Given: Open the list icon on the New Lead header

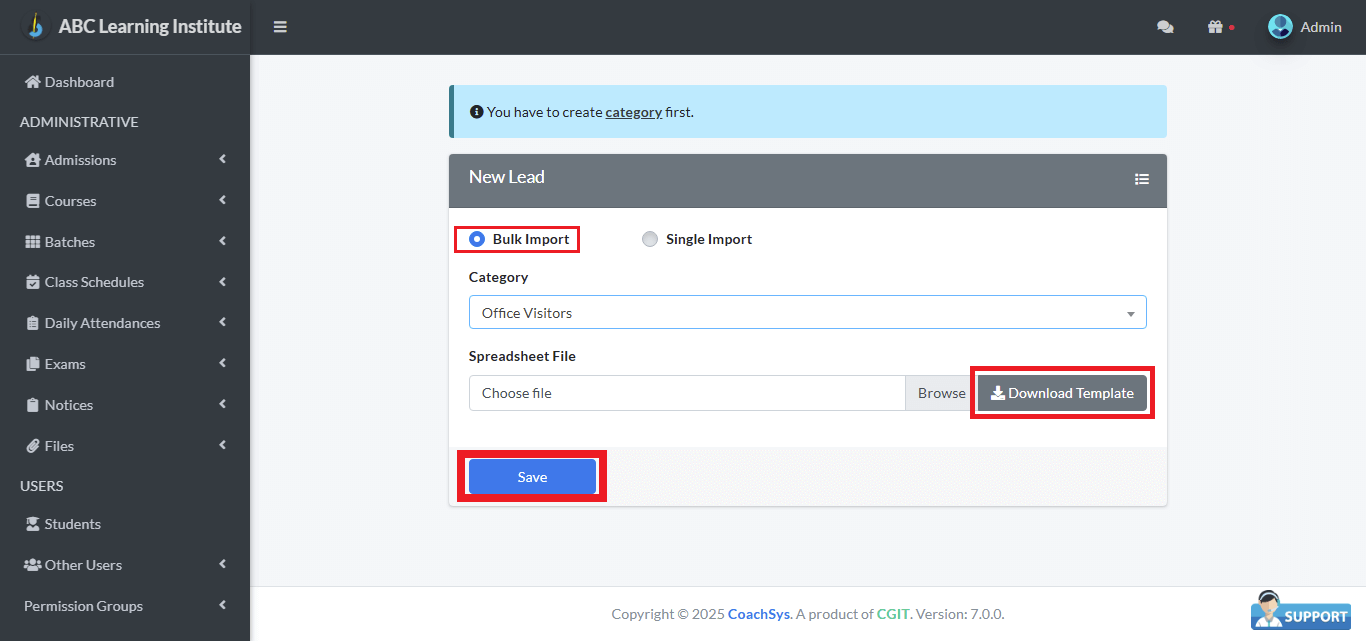Looking at the screenshot, I should click(x=1142, y=179).
